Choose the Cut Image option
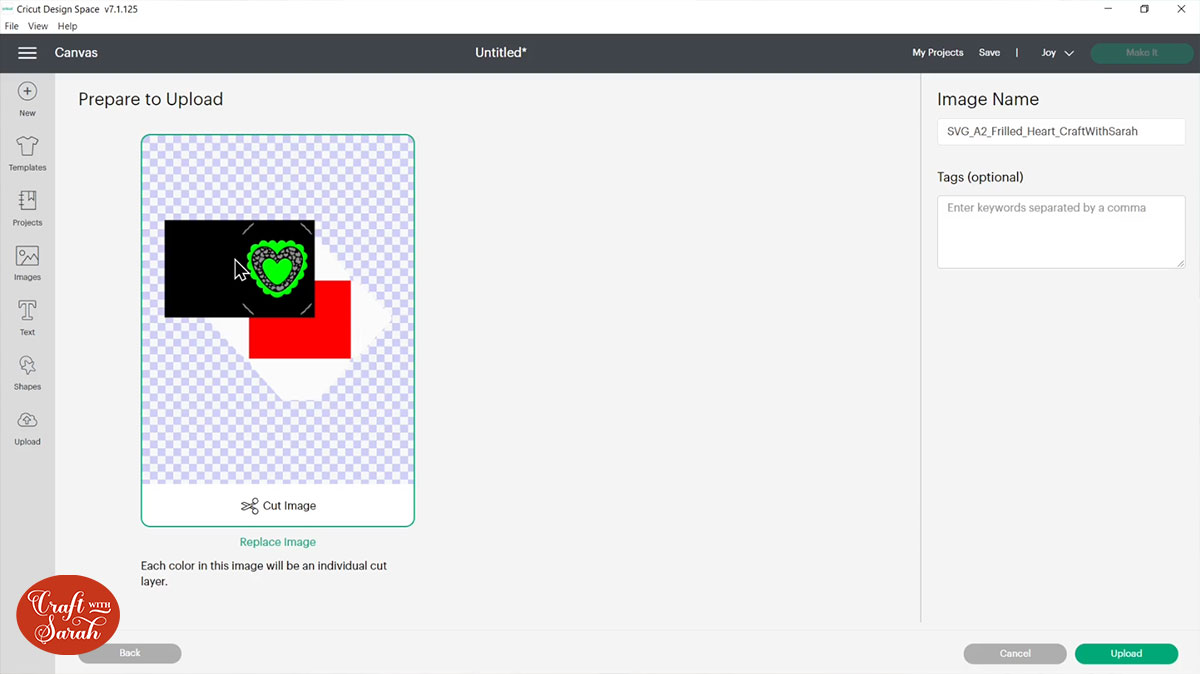Image resolution: width=1200 pixels, height=674 pixels. [277, 505]
